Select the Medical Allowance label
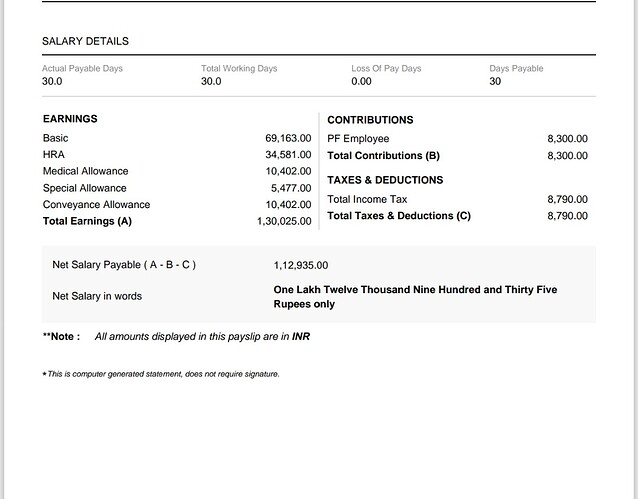Viewport: 638px width, 499px height. click(85, 171)
